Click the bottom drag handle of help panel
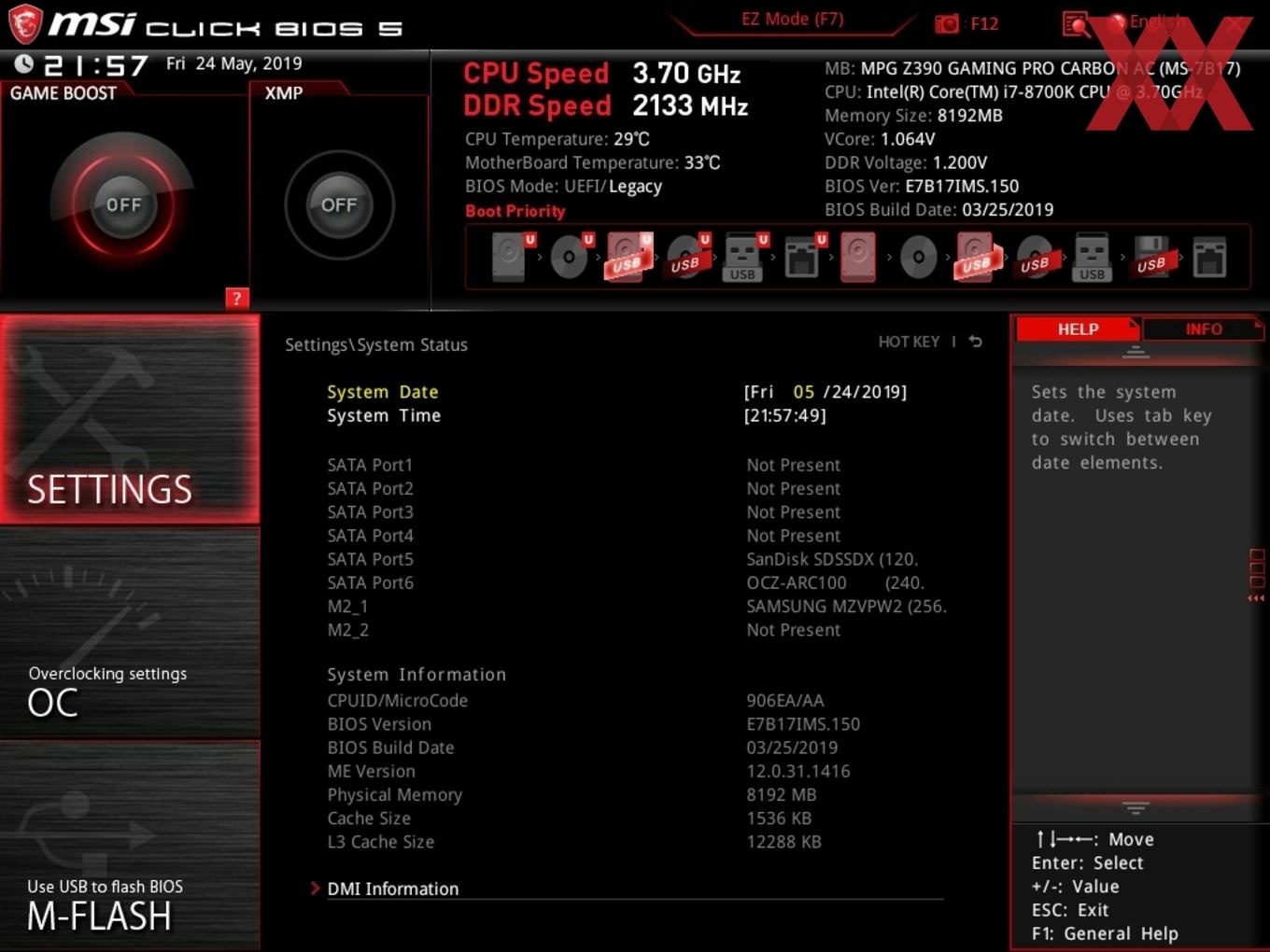 (1136, 807)
